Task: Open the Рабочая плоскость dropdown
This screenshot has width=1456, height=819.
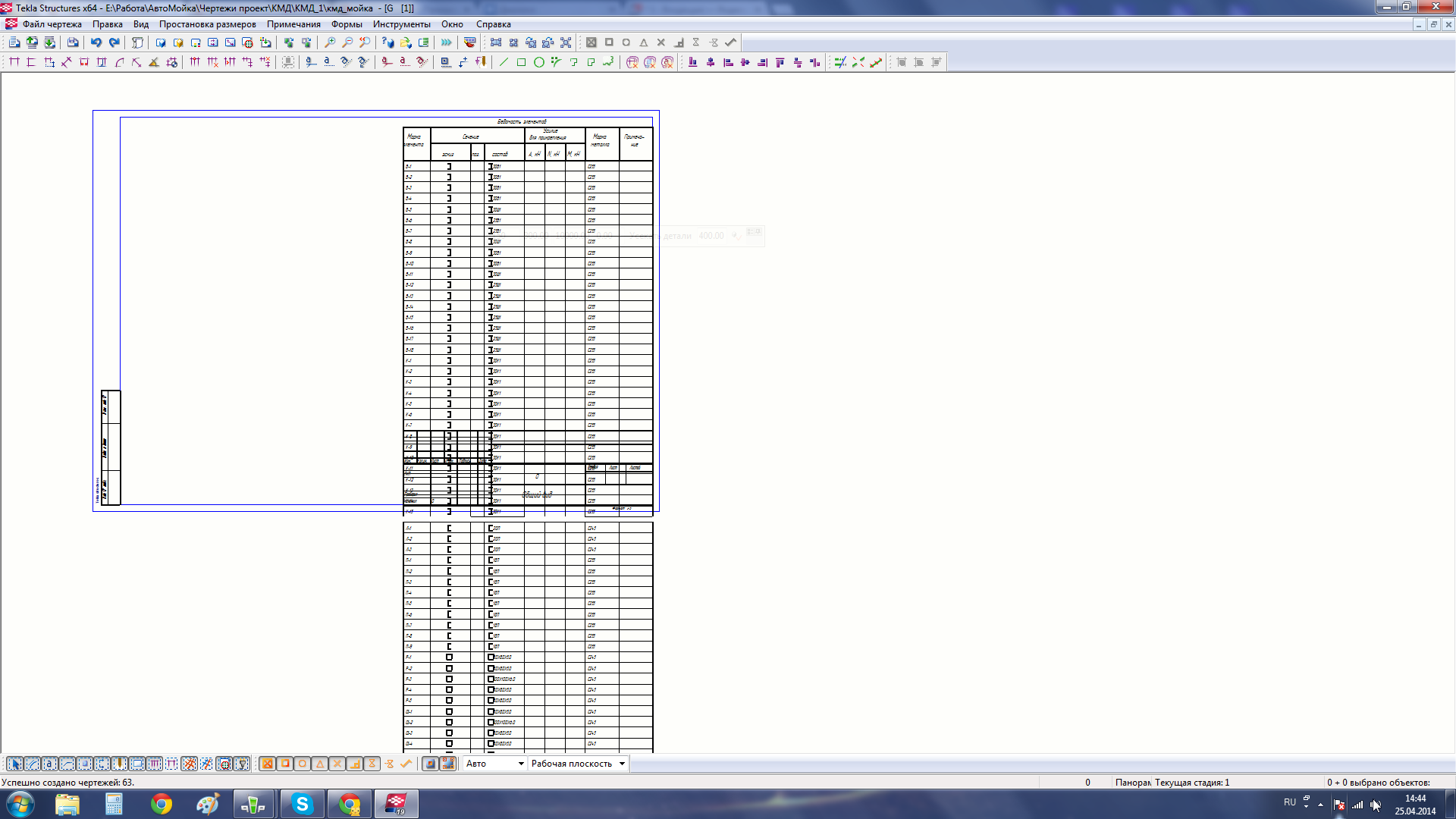Action: 622,764
